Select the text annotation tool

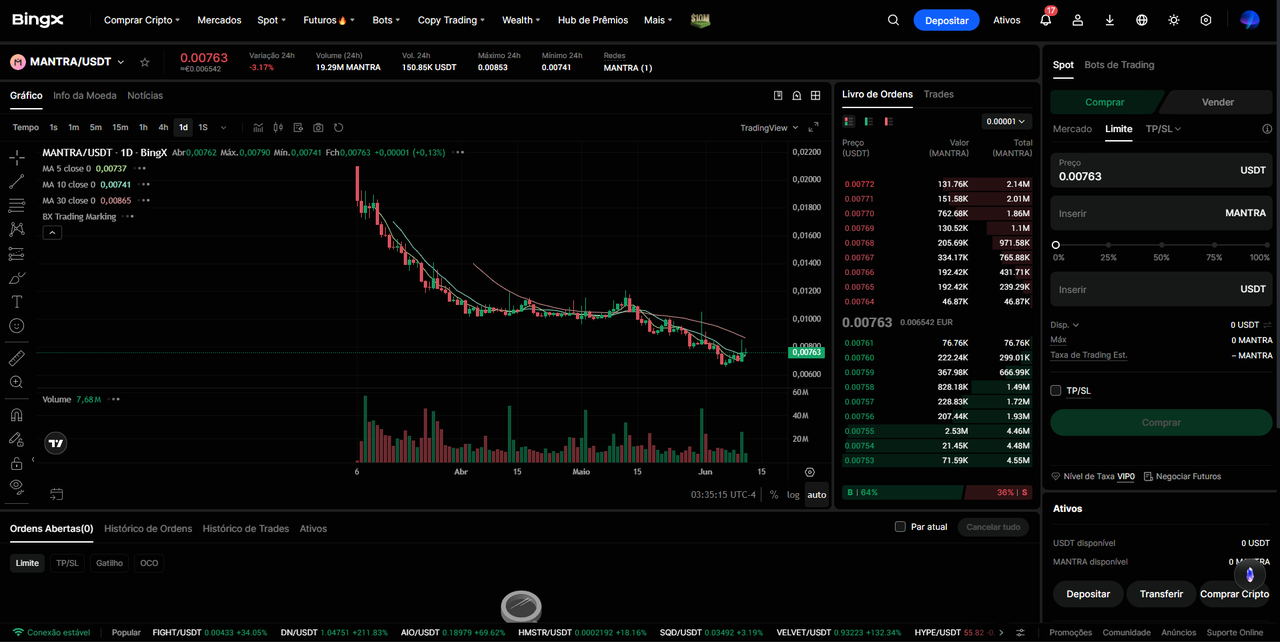(x=16, y=302)
